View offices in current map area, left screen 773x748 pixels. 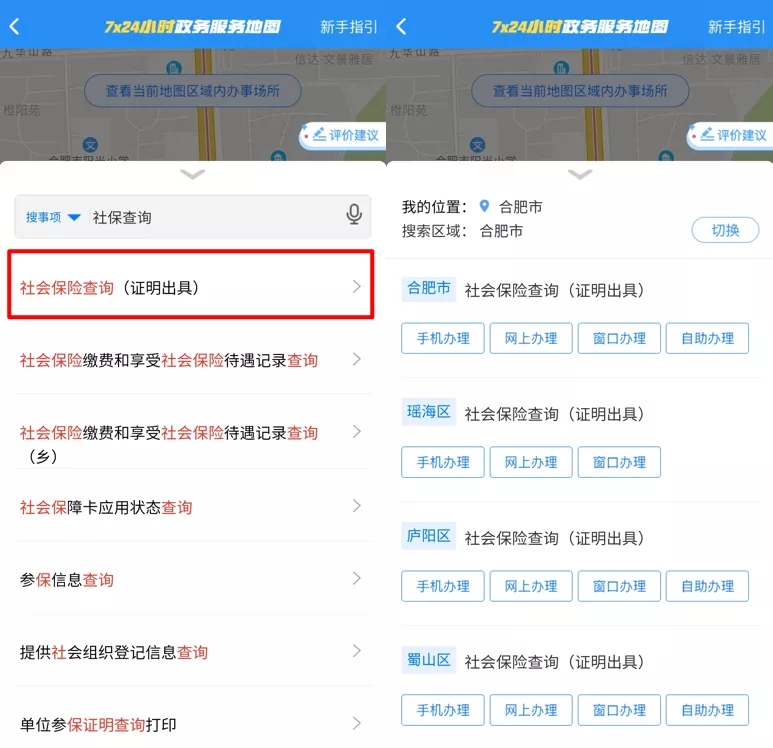pyautogui.click(x=192, y=91)
